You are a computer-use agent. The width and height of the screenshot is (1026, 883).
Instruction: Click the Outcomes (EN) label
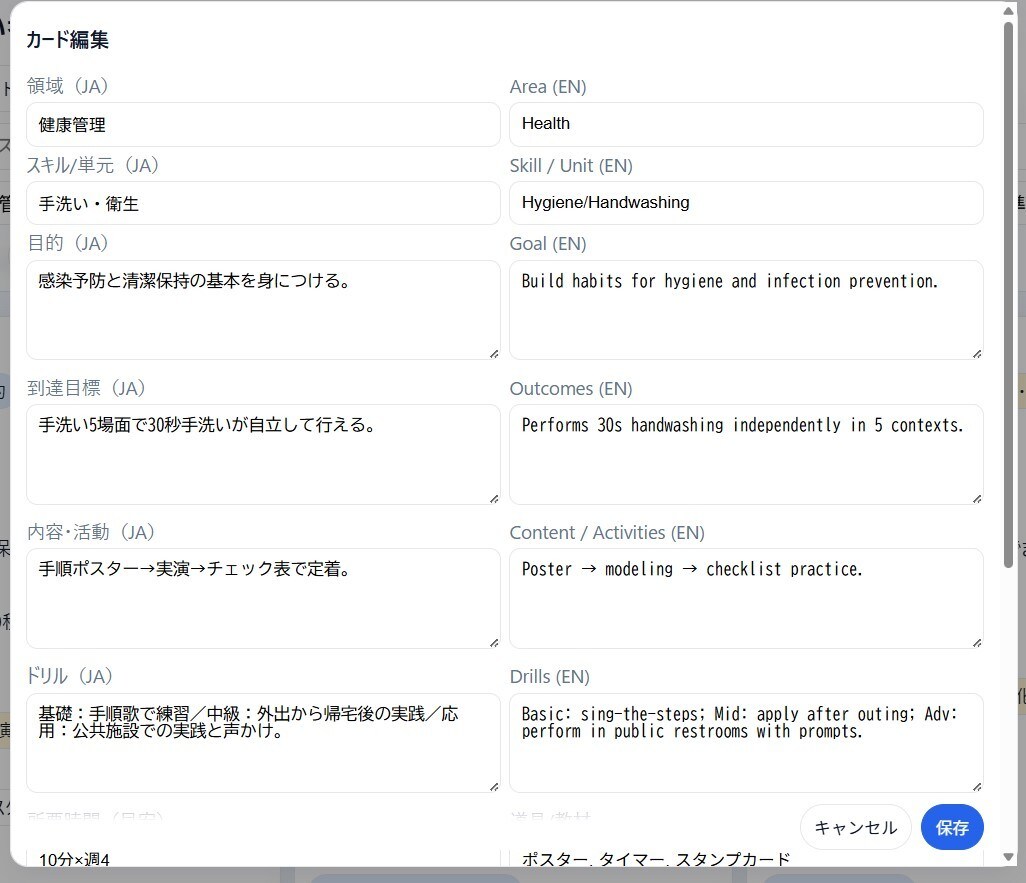[571, 388]
